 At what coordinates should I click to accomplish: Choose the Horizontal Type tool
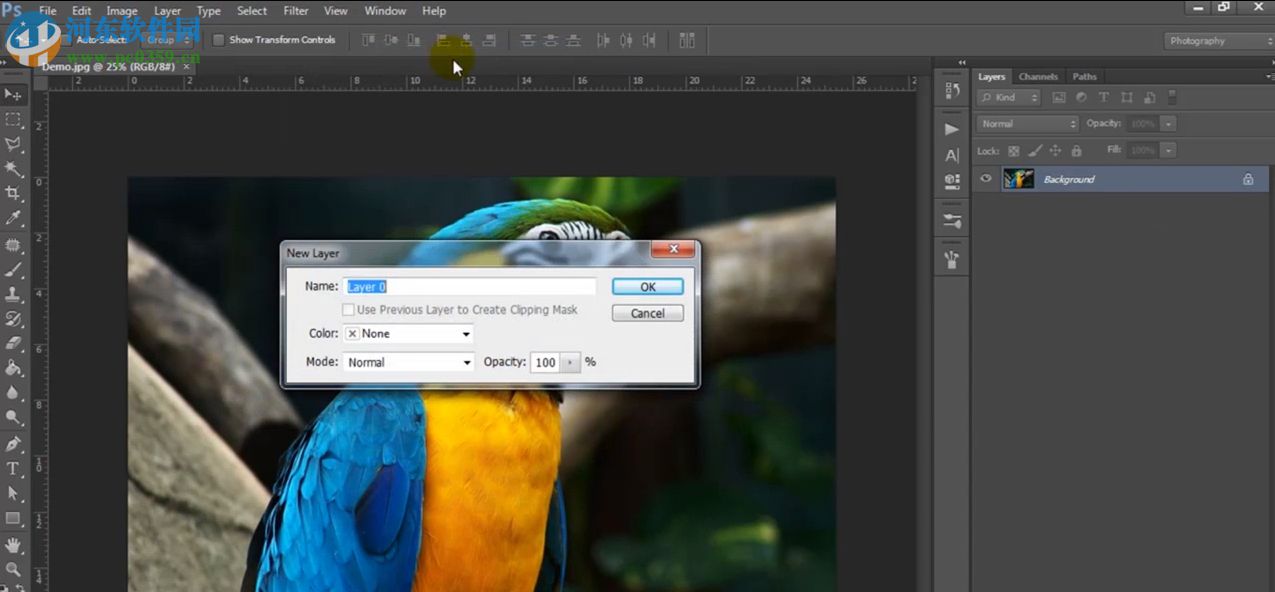tap(13, 468)
